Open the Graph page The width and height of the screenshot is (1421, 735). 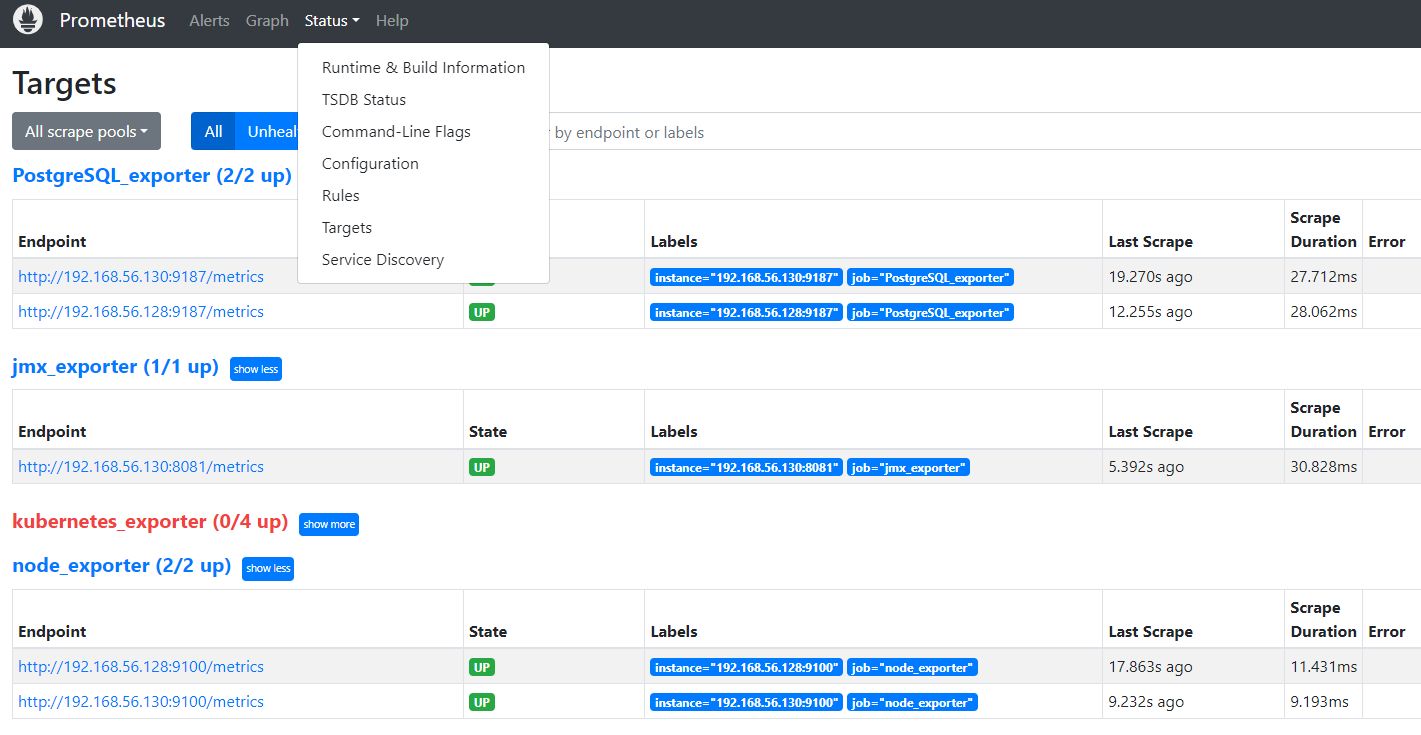(x=267, y=20)
